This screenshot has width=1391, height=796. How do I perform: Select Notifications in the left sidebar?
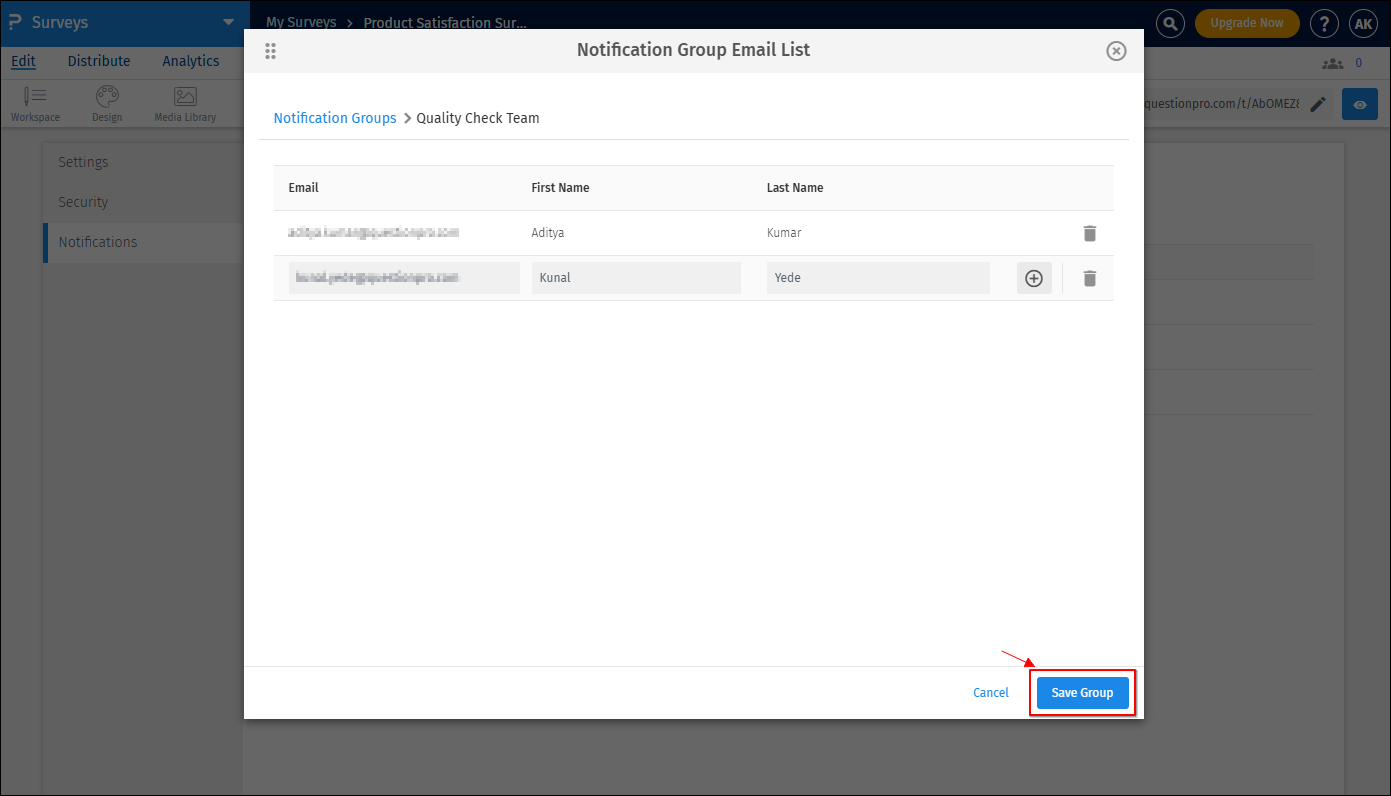click(x=98, y=242)
